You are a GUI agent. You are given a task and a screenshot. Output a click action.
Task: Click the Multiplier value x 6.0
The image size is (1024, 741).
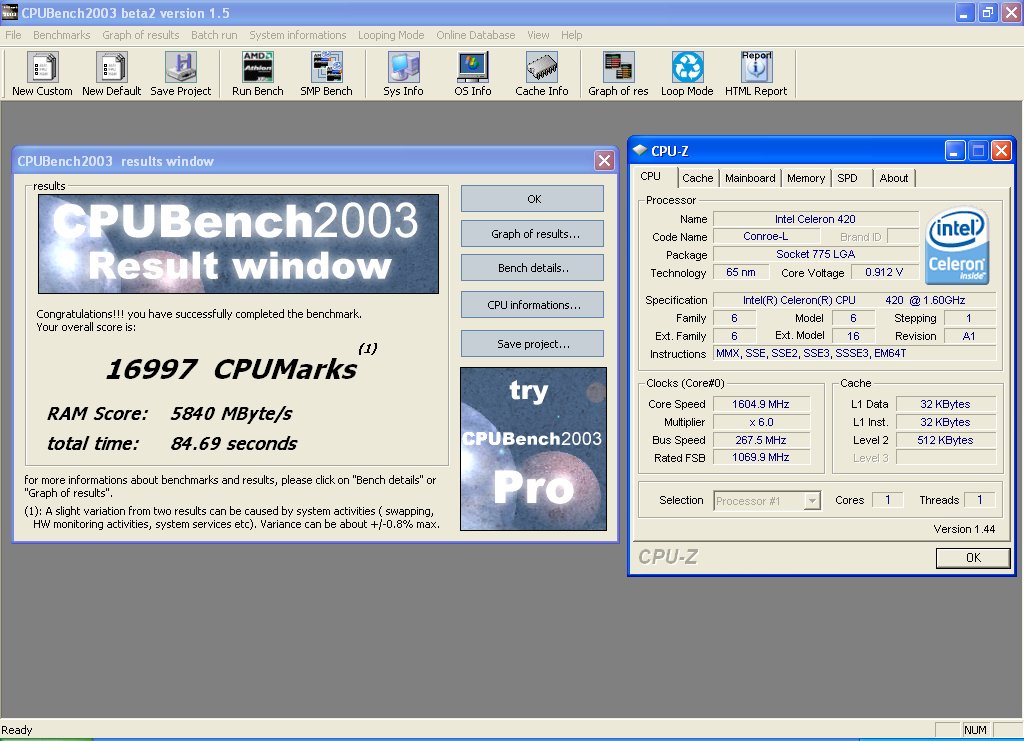tap(761, 422)
